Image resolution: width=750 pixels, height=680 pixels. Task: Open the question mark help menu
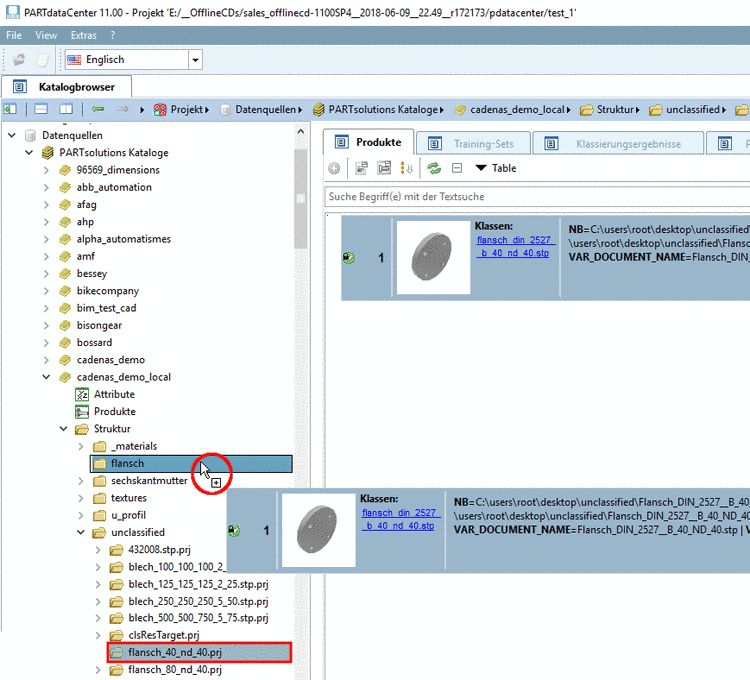113,35
